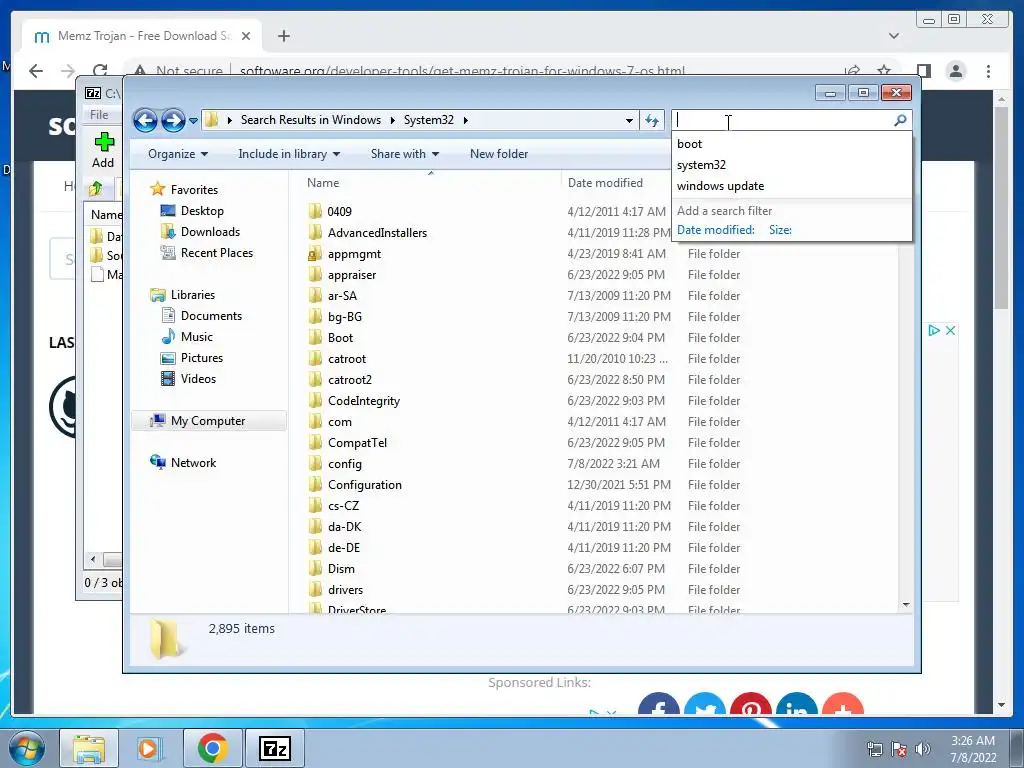Open the Share with dropdown

point(404,154)
